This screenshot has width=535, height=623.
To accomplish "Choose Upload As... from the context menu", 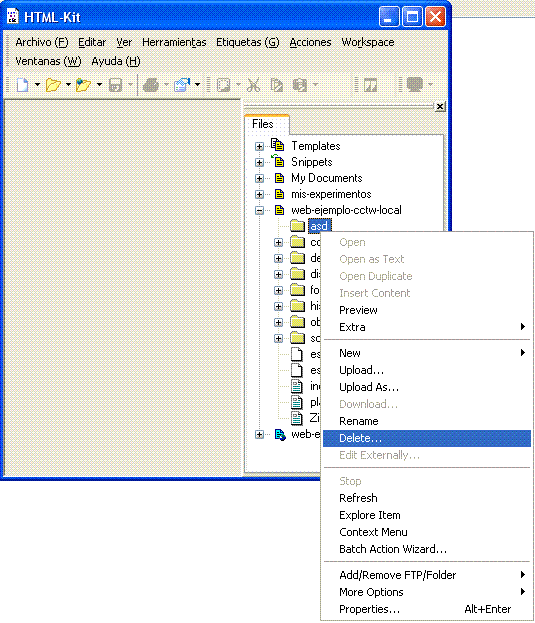I will point(427,387).
